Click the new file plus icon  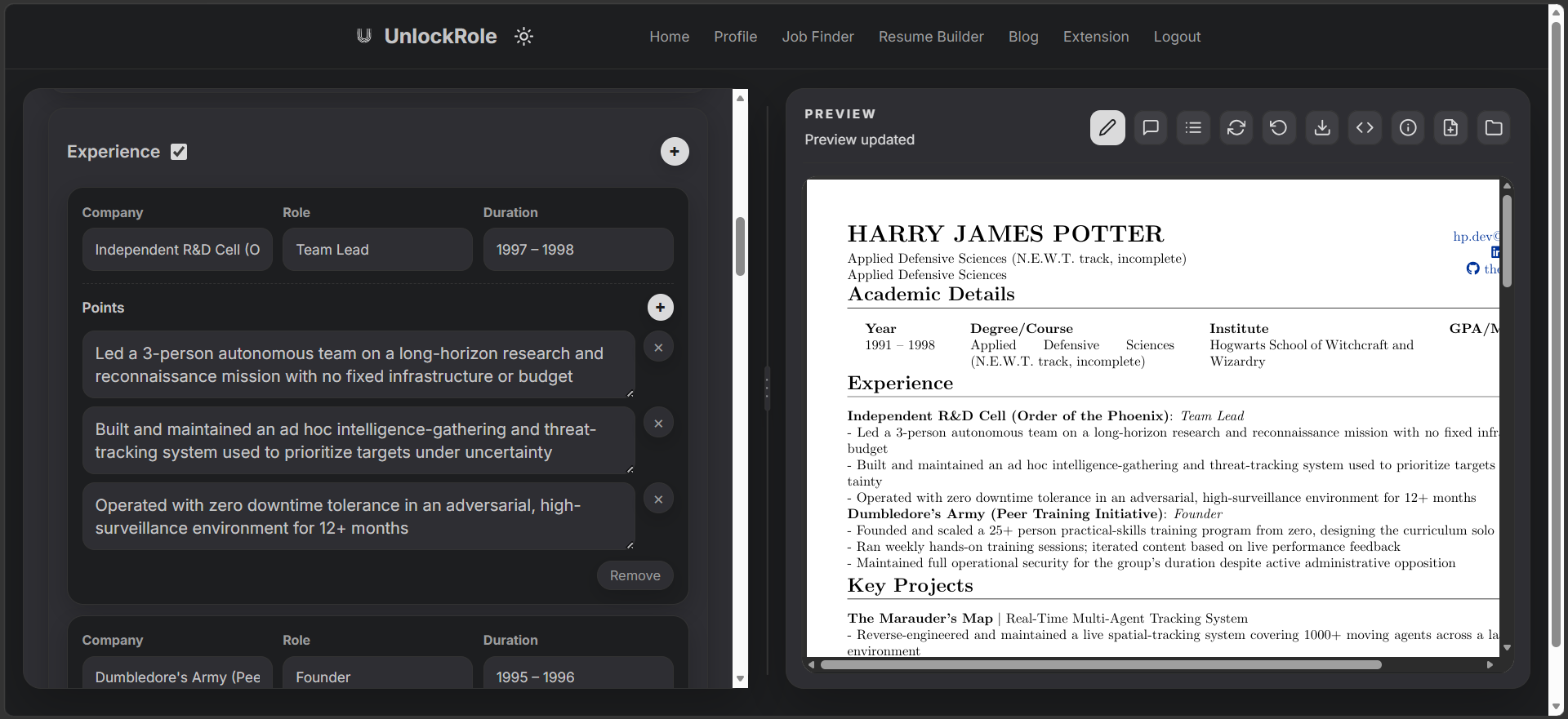pos(1450,127)
